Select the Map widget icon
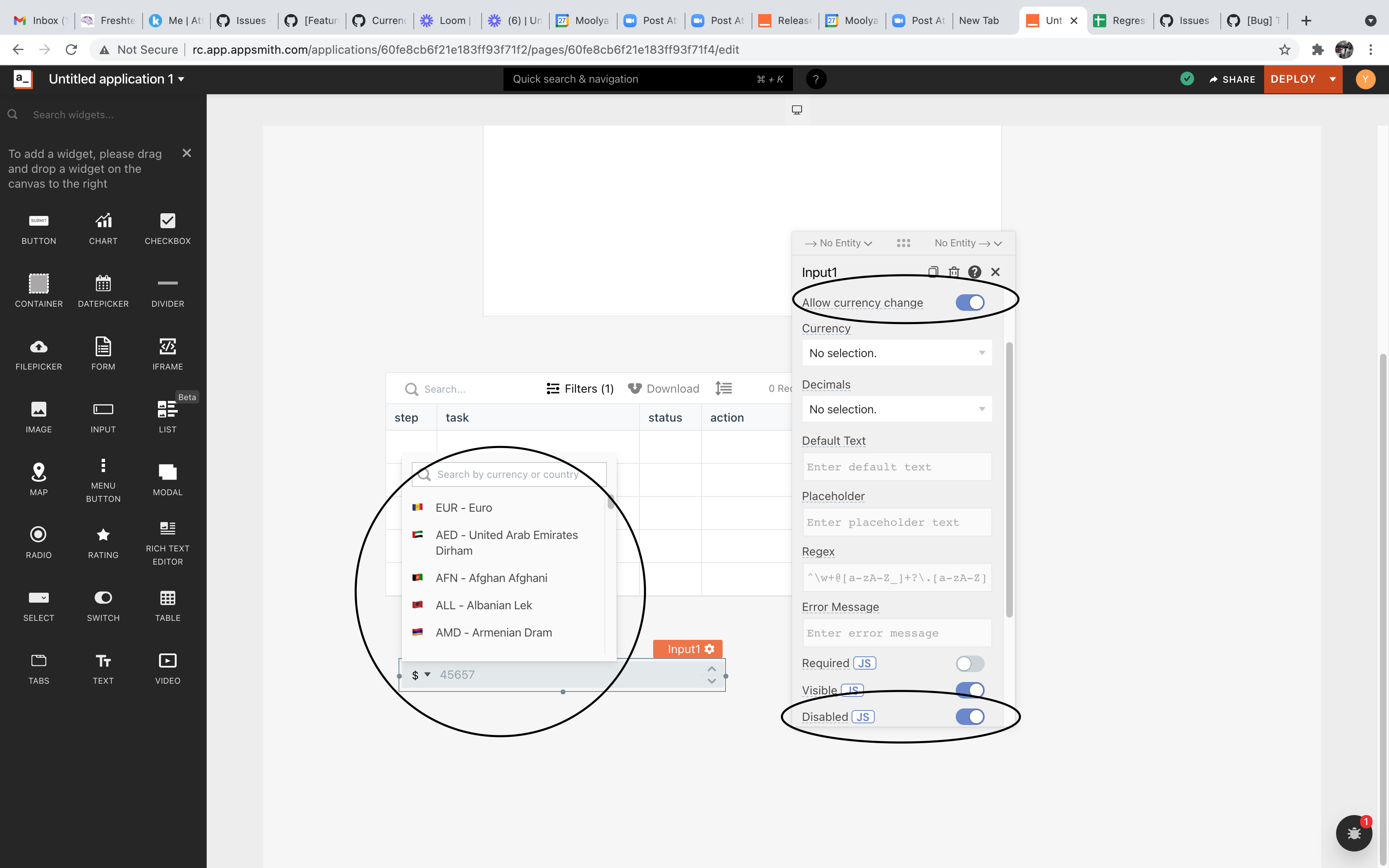The height and width of the screenshot is (868, 1389). [38, 472]
